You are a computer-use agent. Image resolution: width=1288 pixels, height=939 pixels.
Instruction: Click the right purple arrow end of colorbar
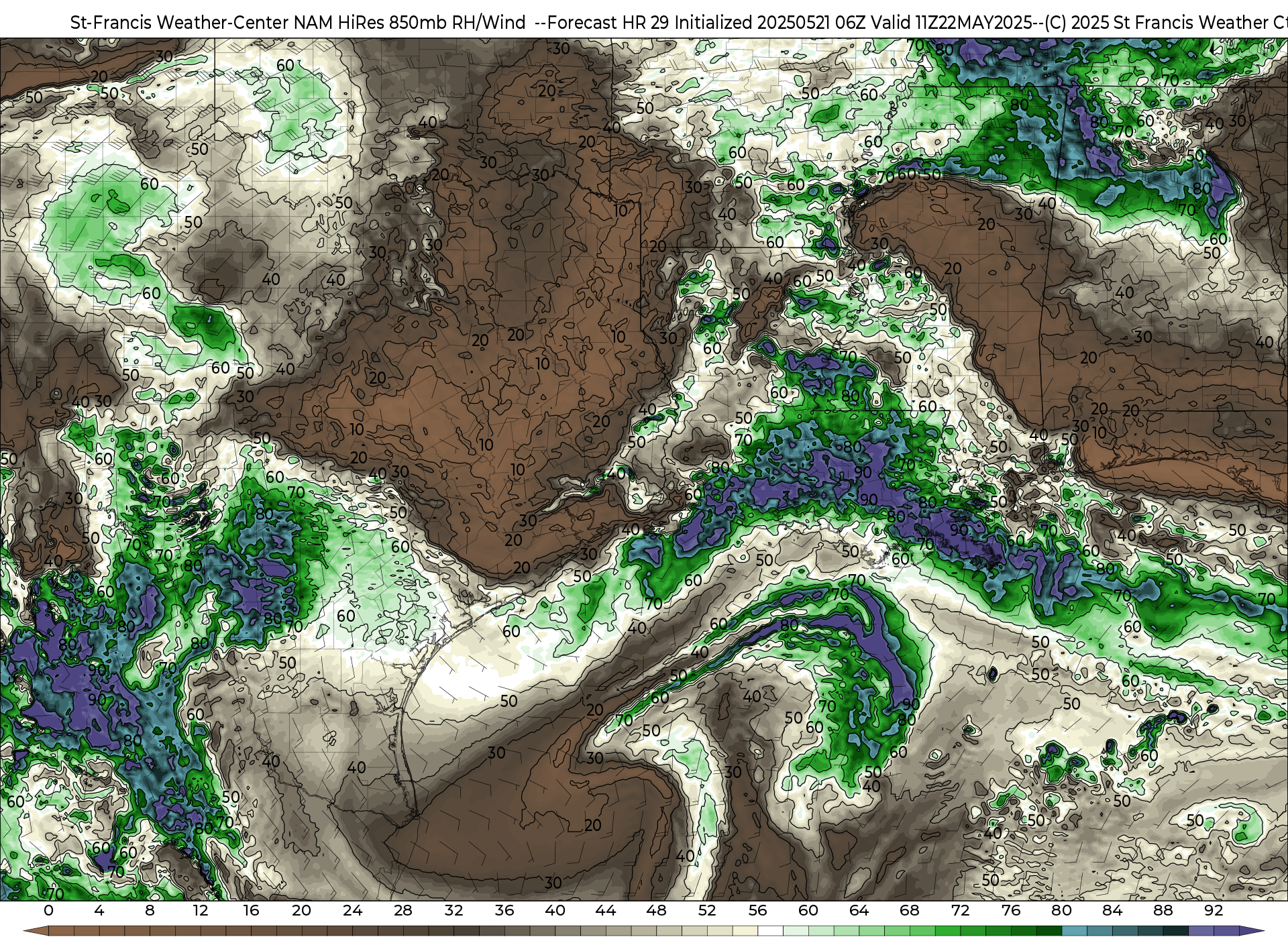click(x=1252, y=931)
